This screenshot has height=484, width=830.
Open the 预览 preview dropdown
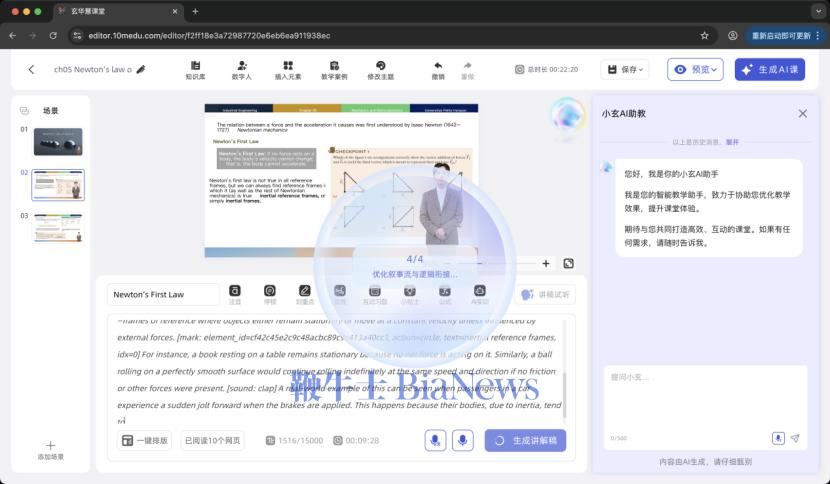click(695, 69)
